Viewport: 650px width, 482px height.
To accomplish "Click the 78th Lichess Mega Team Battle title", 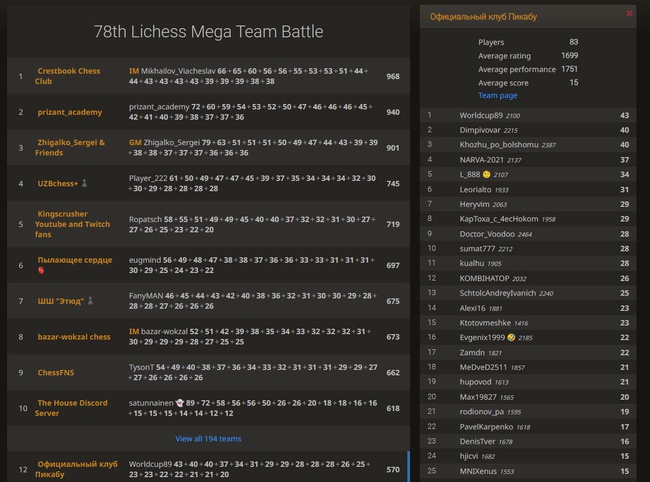I will tap(208, 31).
